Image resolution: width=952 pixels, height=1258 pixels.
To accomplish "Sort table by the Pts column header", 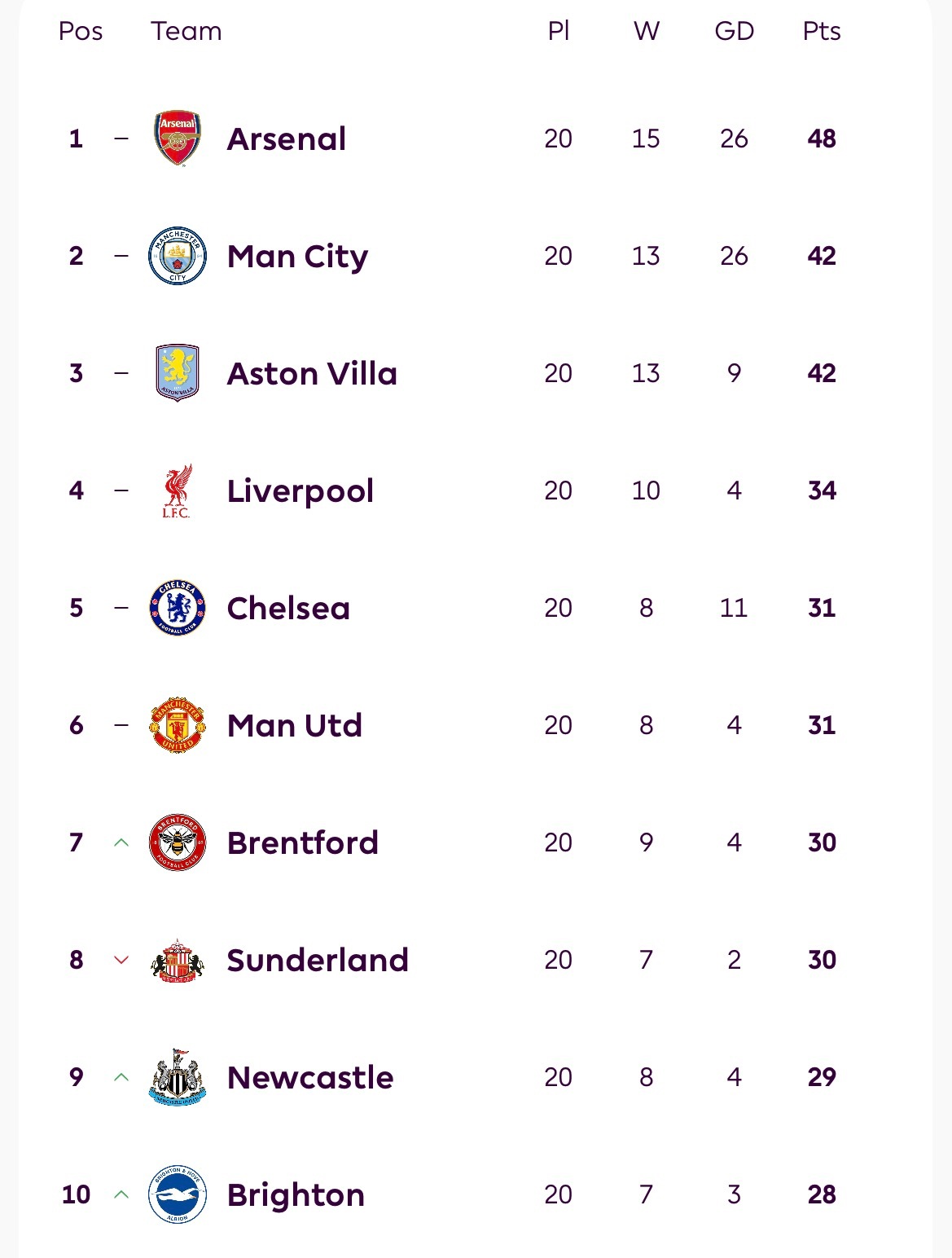I will click(x=822, y=31).
